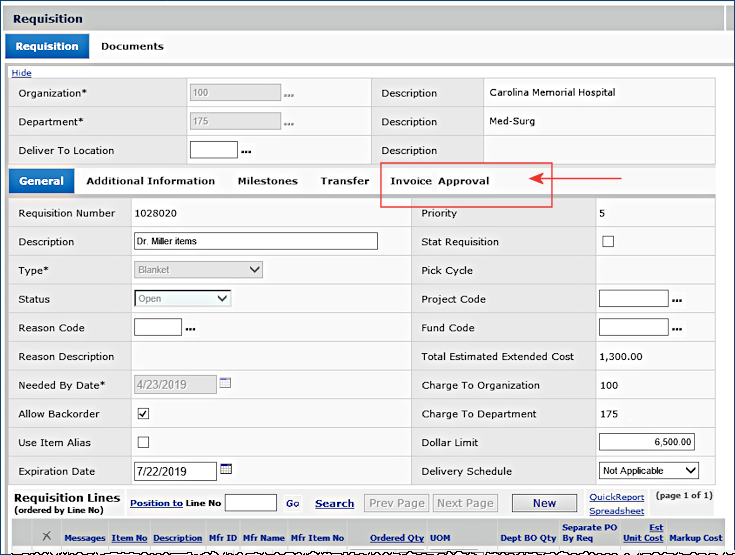Open calendar picker for Expiration Date
Screen dimensions: 735x555
[x=226, y=469]
